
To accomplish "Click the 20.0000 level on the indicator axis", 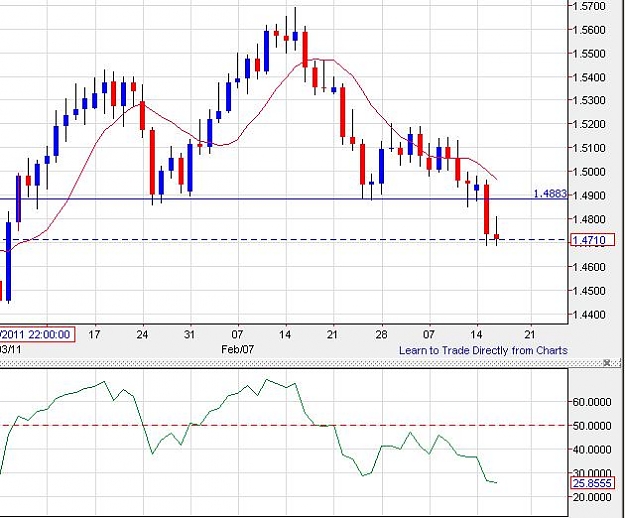I will coord(592,497).
